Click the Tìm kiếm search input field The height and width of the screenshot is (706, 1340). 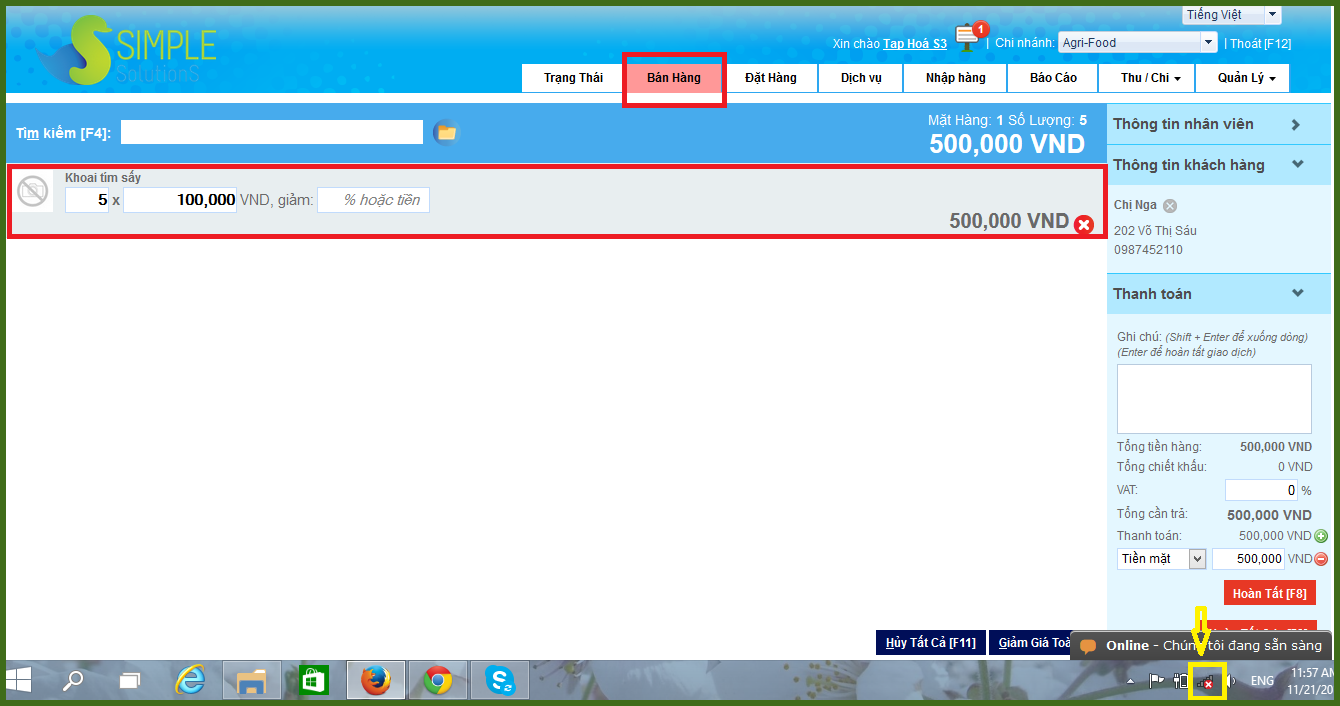[272, 132]
